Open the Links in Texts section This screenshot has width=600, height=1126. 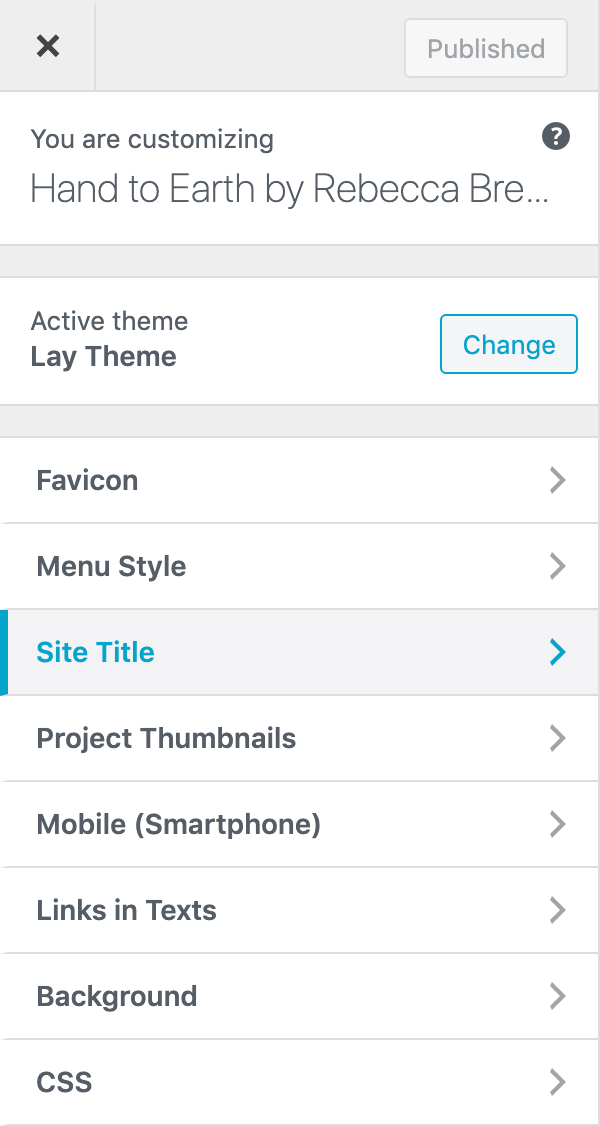coord(126,910)
